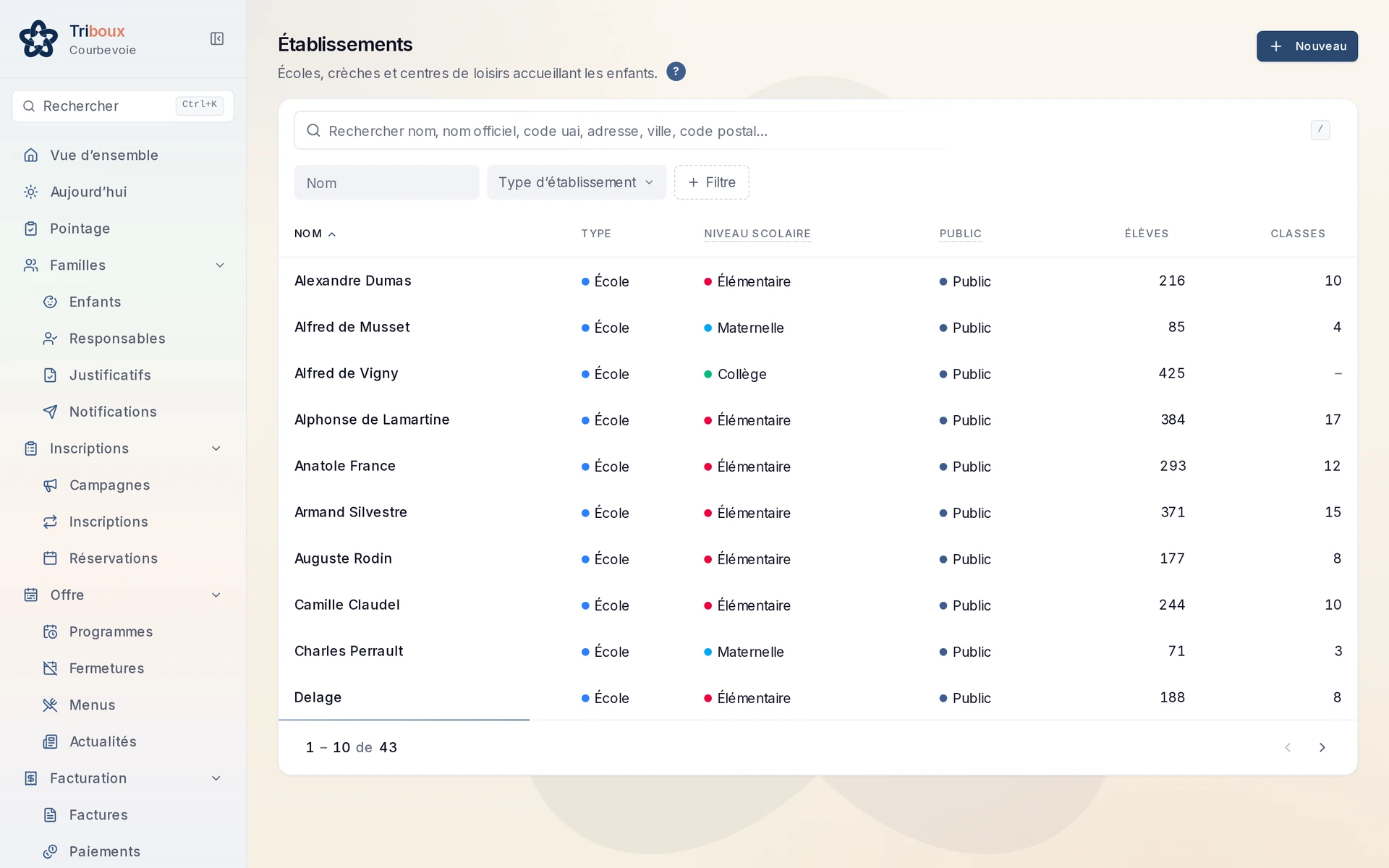Click the magnifier icon in table search
Screen dimensions: 1389x868
click(313, 130)
